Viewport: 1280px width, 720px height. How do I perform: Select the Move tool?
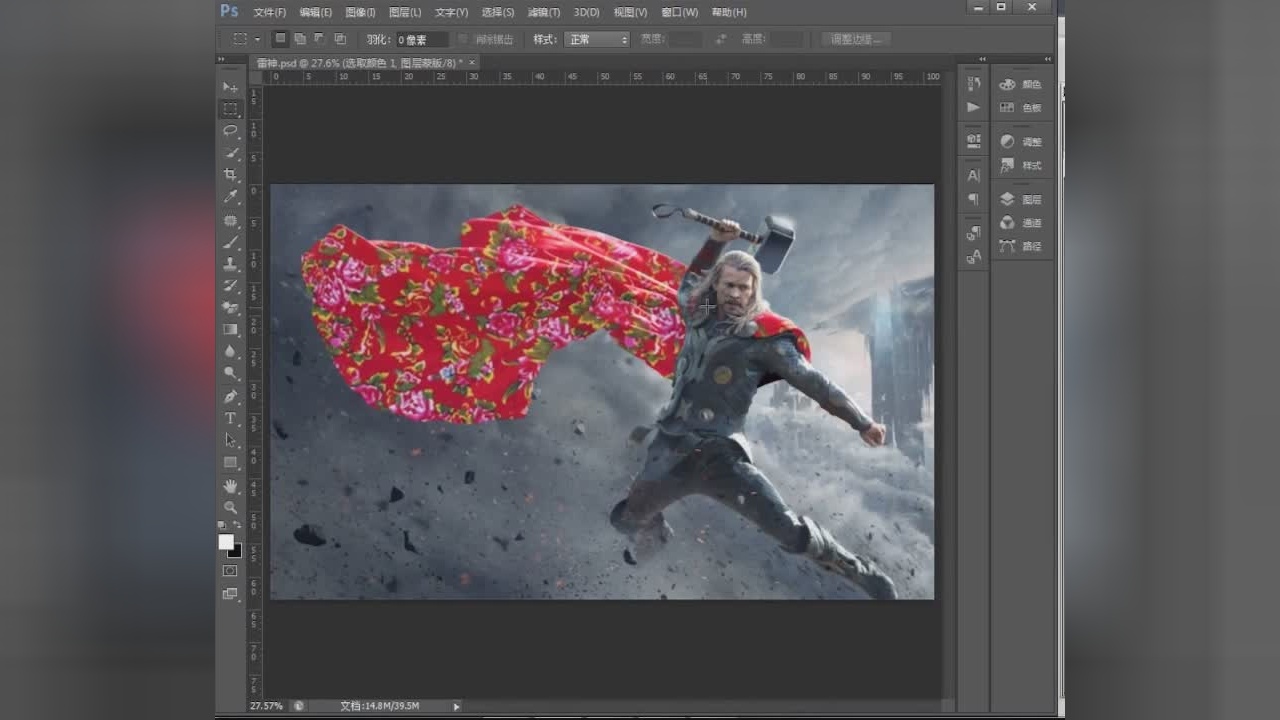coord(231,88)
